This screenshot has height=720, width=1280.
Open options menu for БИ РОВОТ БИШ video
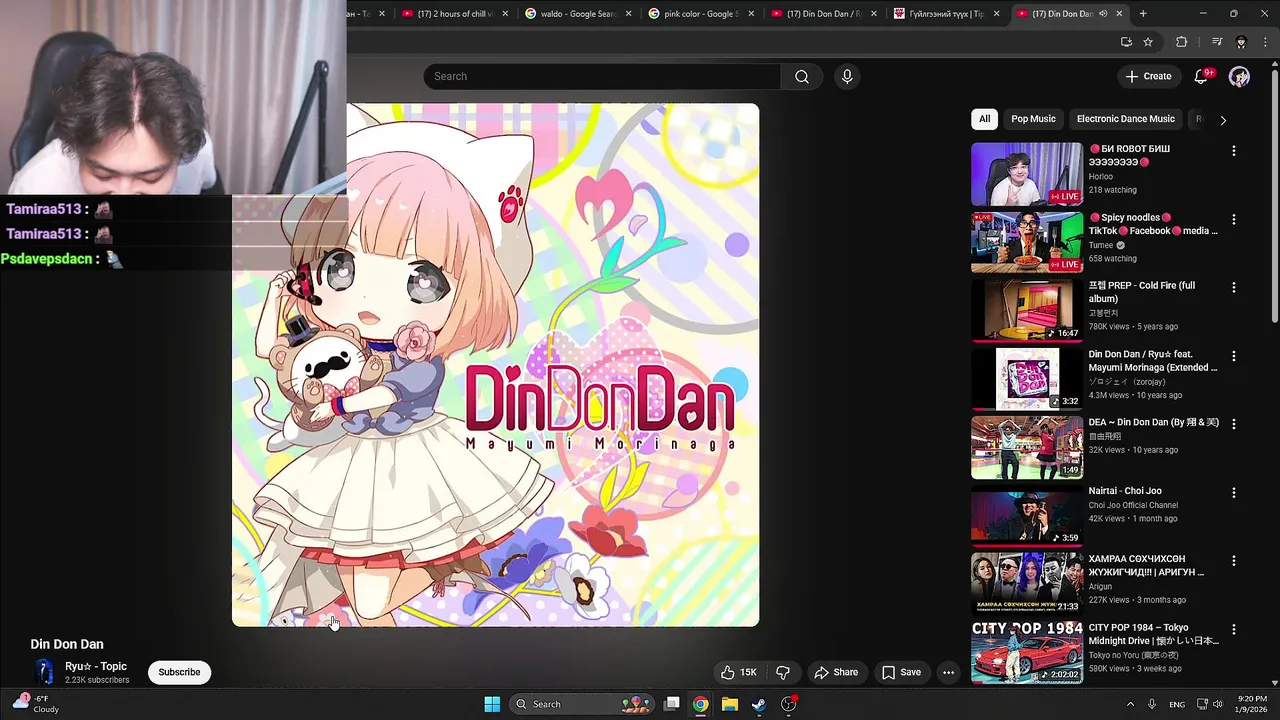click(x=1233, y=151)
